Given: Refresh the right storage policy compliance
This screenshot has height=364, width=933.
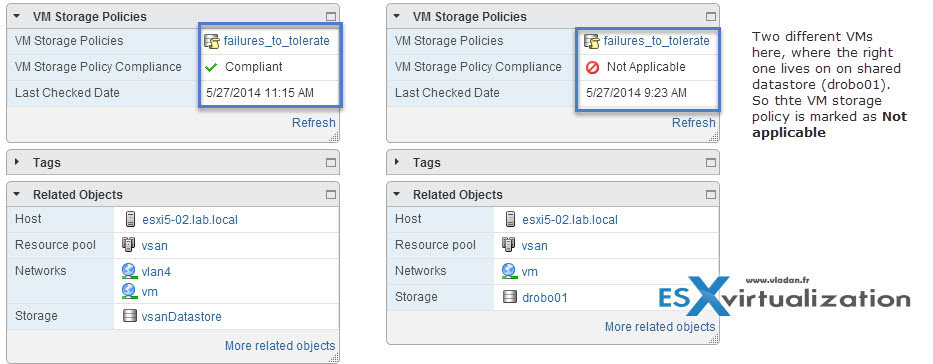Looking at the screenshot, I should tap(694, 123).
